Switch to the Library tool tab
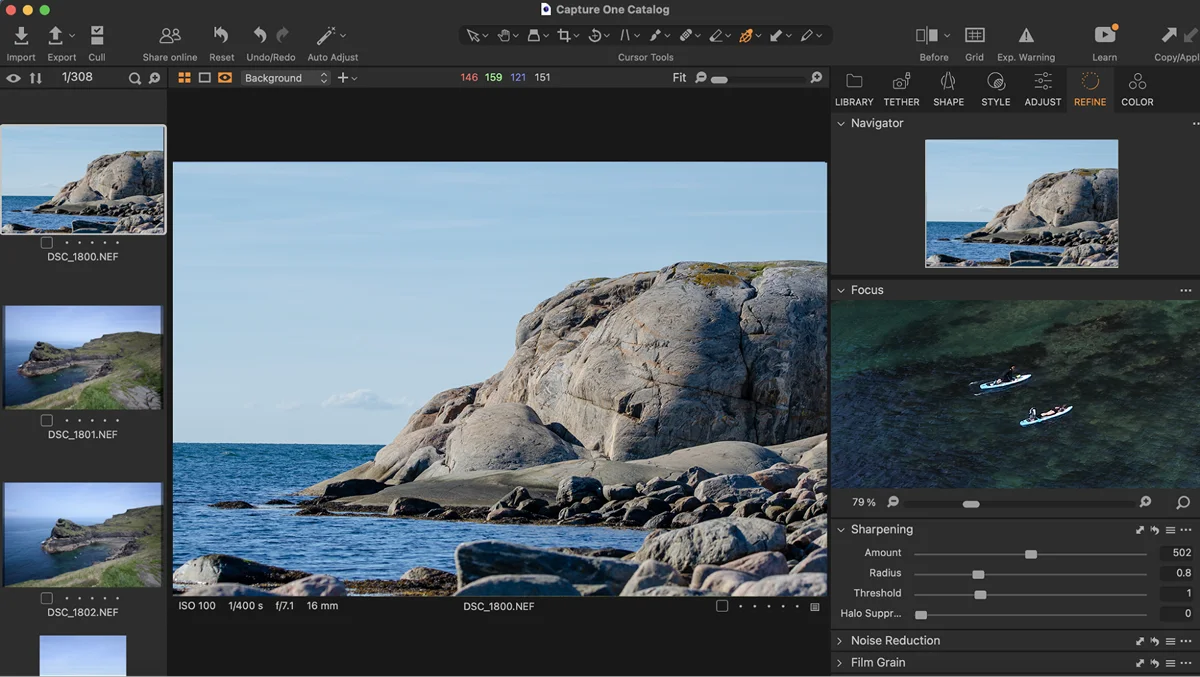Screen dimensions: 1200x677 [x=854, y=88]
